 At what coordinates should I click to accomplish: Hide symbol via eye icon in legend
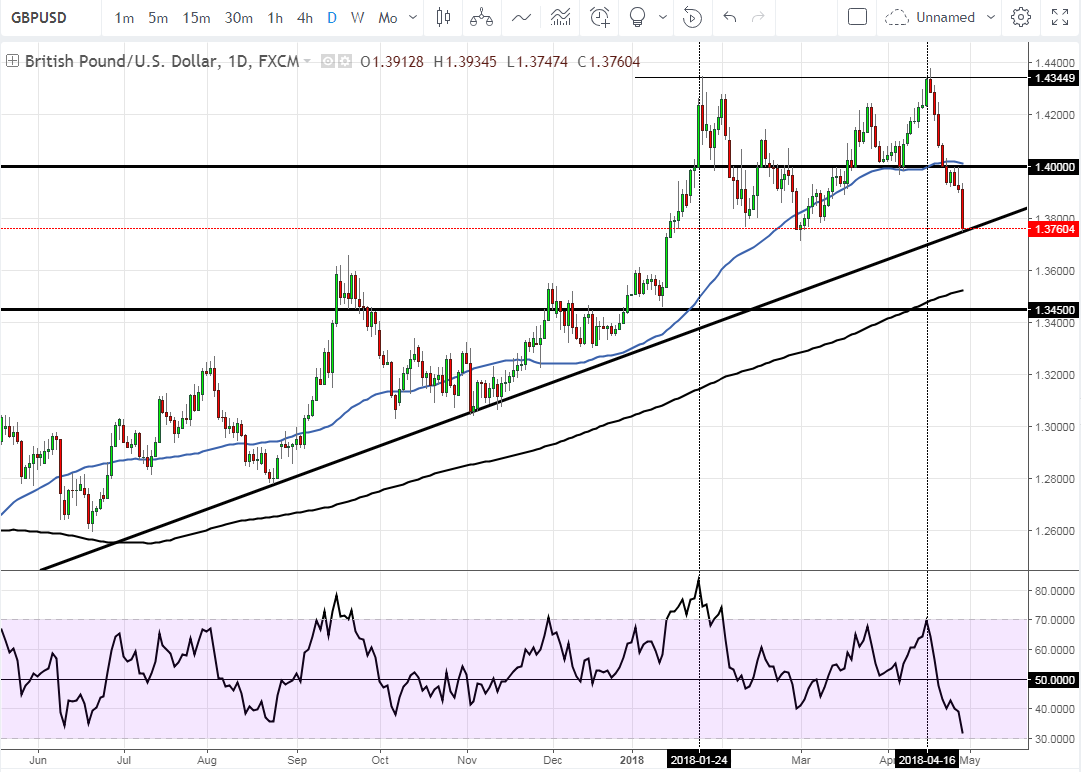328,61
